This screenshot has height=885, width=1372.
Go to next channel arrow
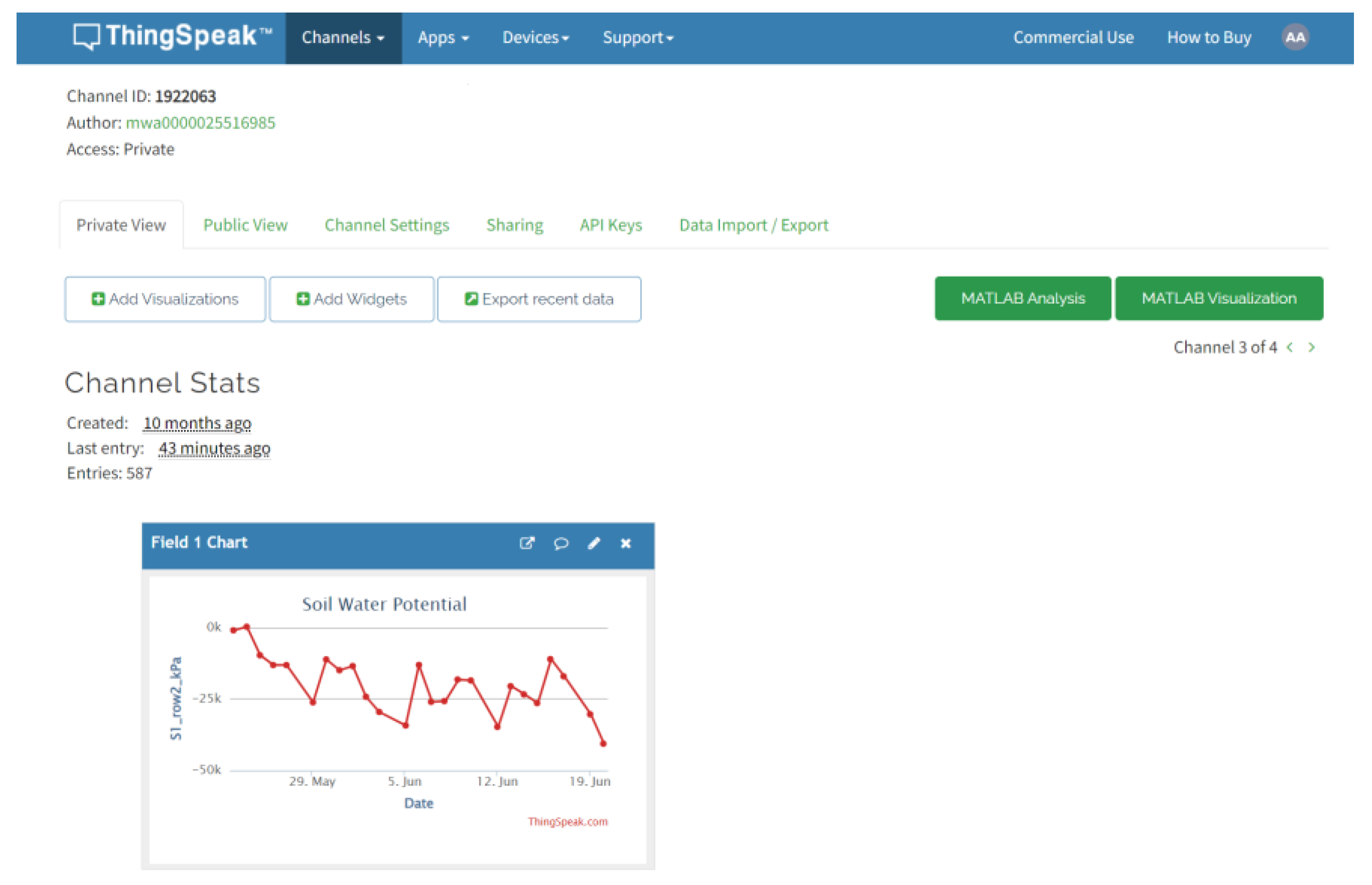1311,347
